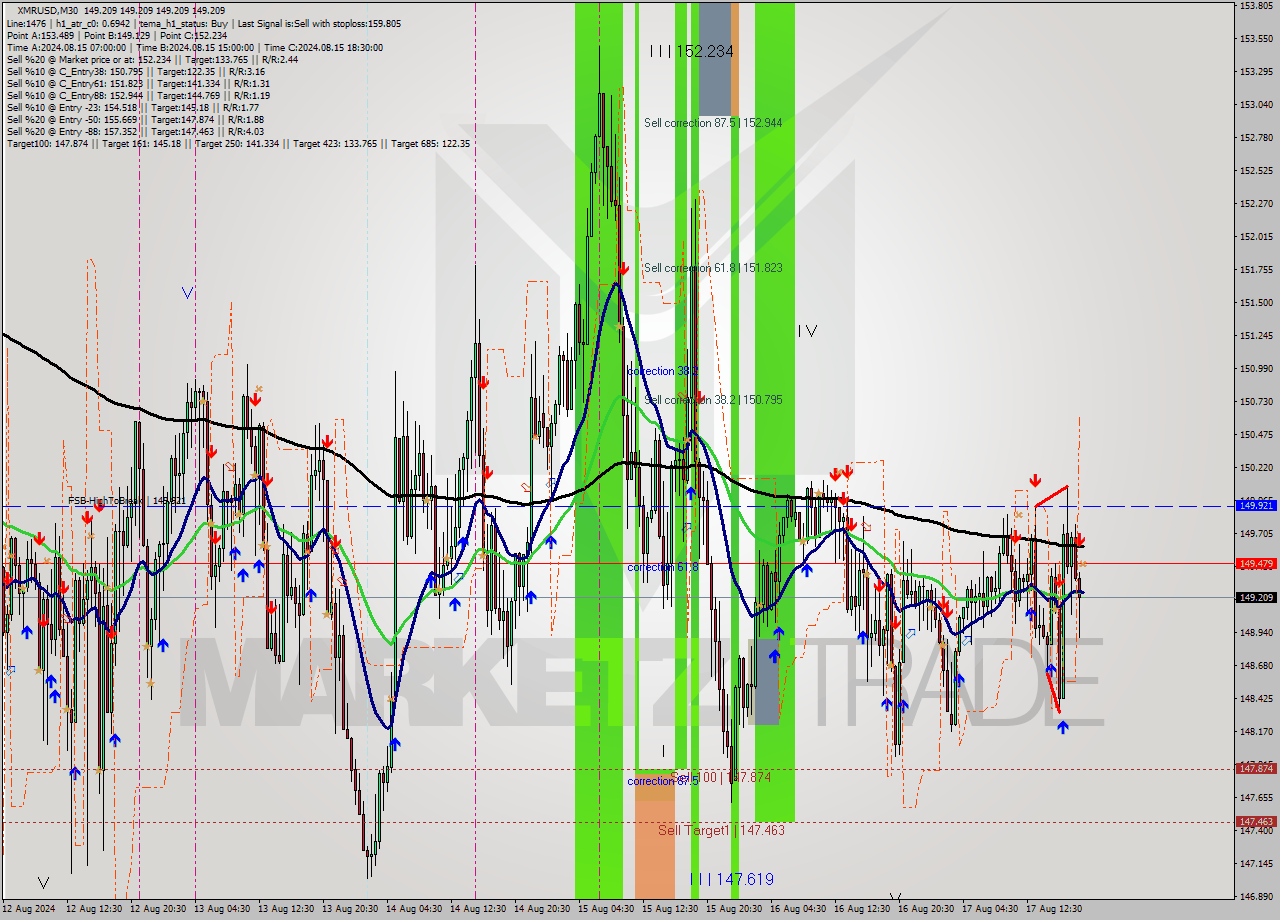Click the 150.990 price axis label
Image resolution: width=1280 pixels, height=920 pixels.
[x=1256, y=368]
